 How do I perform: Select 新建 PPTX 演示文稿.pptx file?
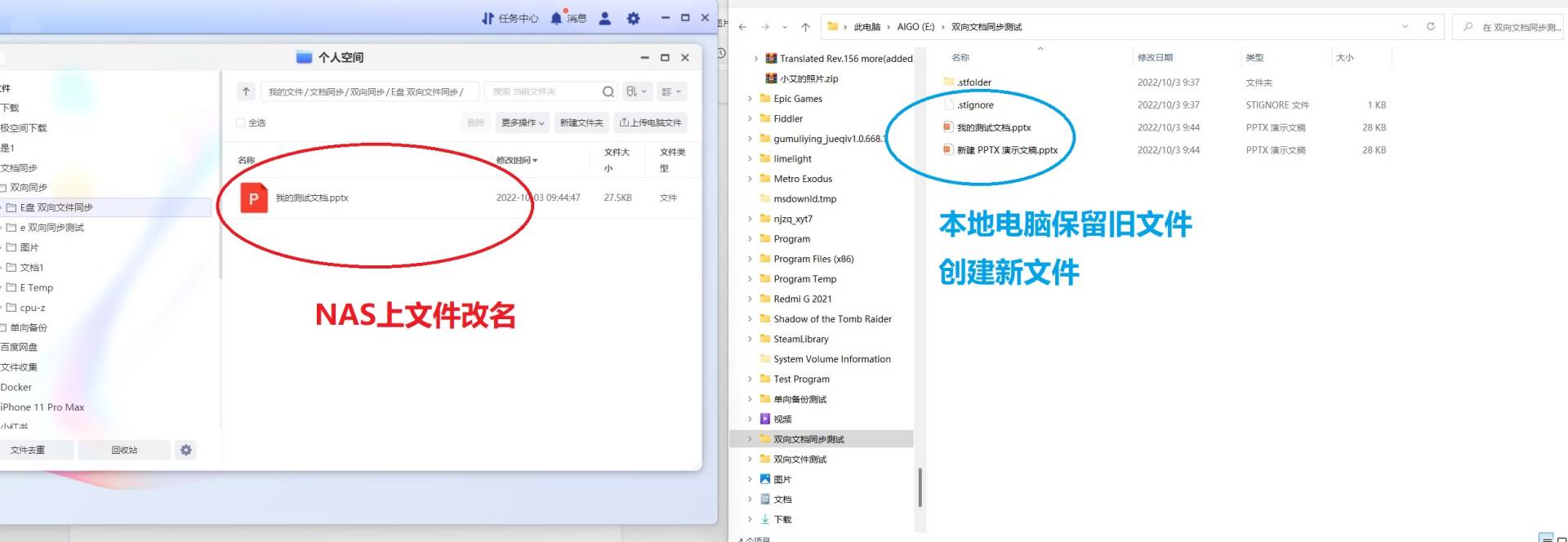point(1000,150)
